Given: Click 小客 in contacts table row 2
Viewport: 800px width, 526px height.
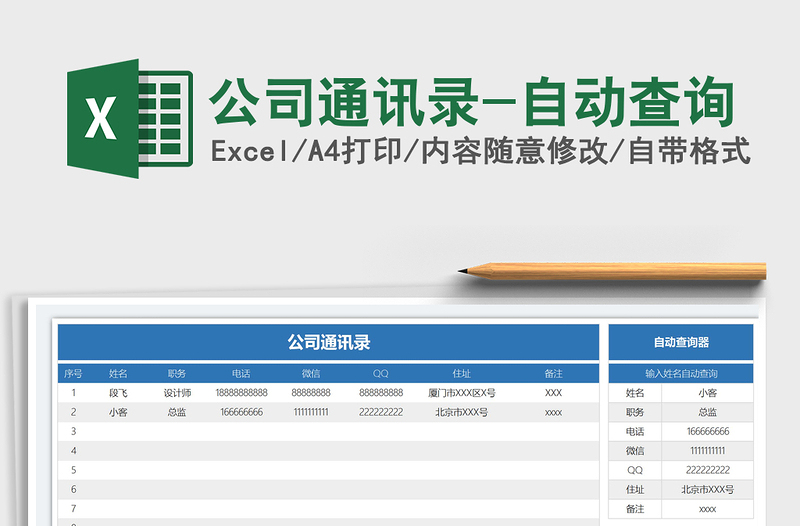Looking at the screenshot, I should [x=118, y=412].
